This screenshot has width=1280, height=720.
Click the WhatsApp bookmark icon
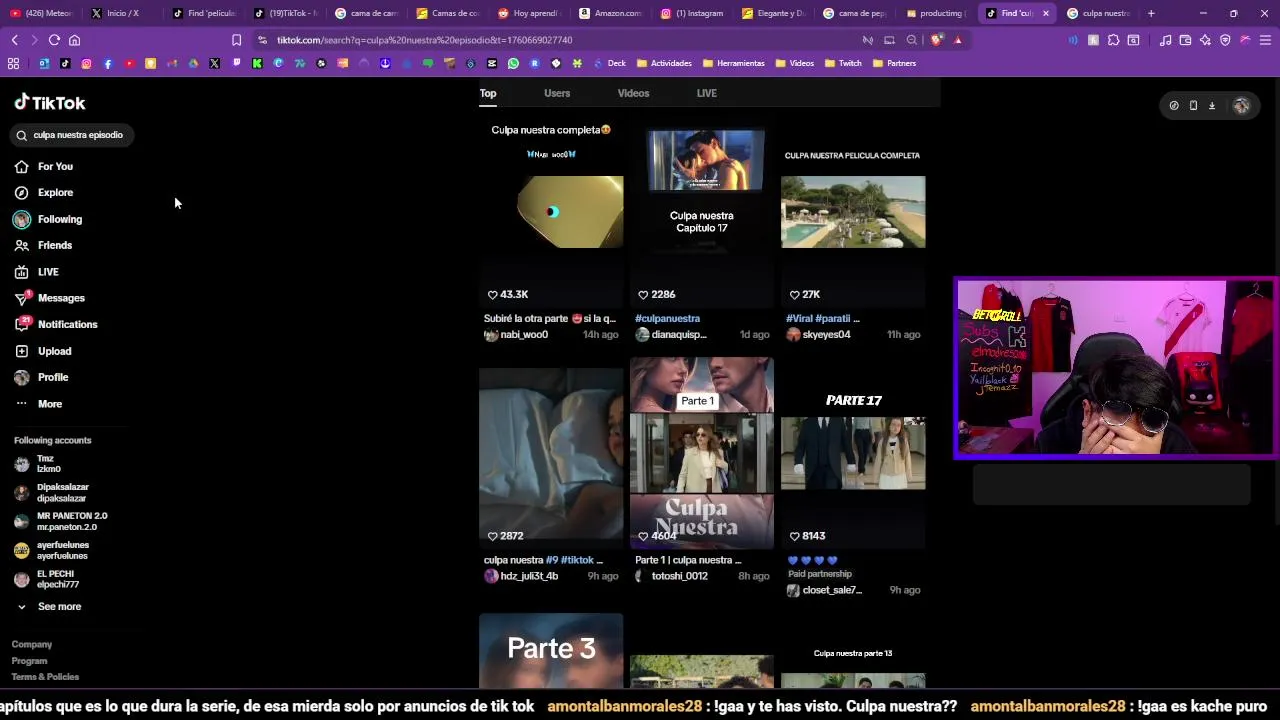(x=513, y=63)
